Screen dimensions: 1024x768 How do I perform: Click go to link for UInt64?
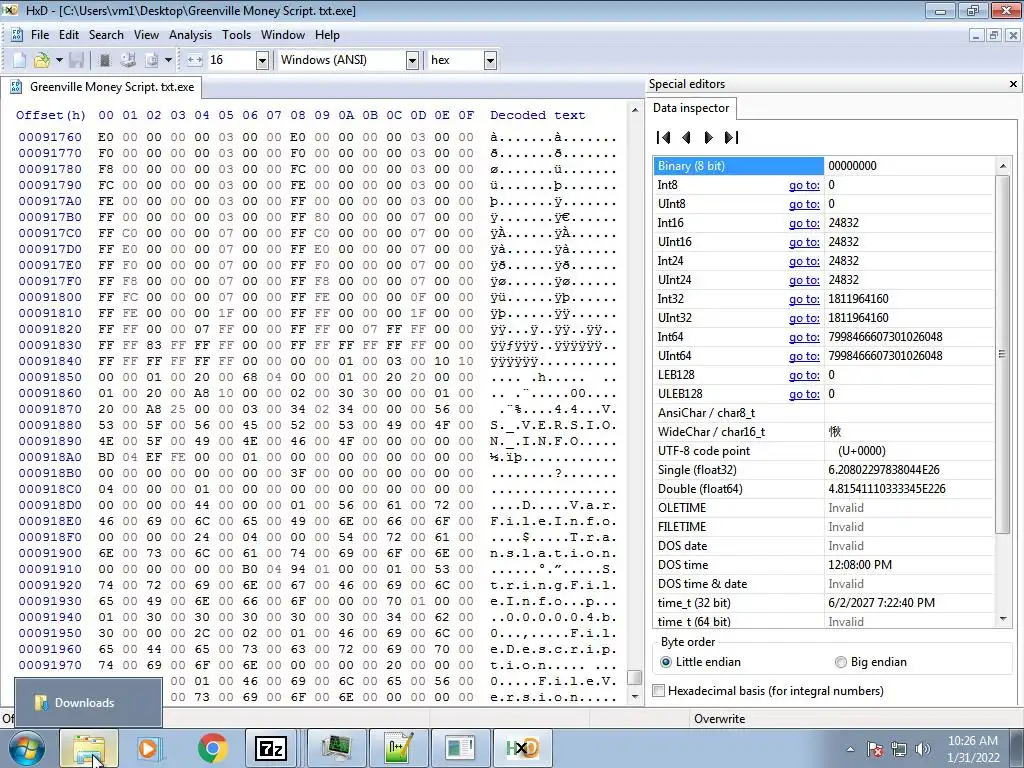[804, 356]
